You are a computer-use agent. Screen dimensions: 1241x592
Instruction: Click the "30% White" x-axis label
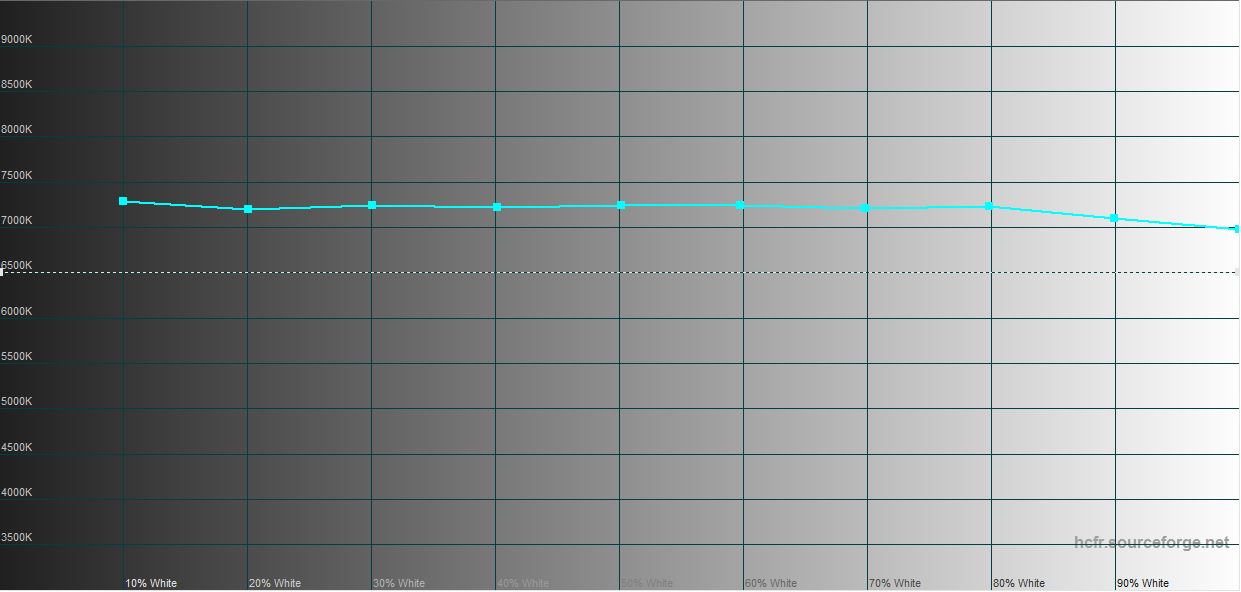(399, 583)
